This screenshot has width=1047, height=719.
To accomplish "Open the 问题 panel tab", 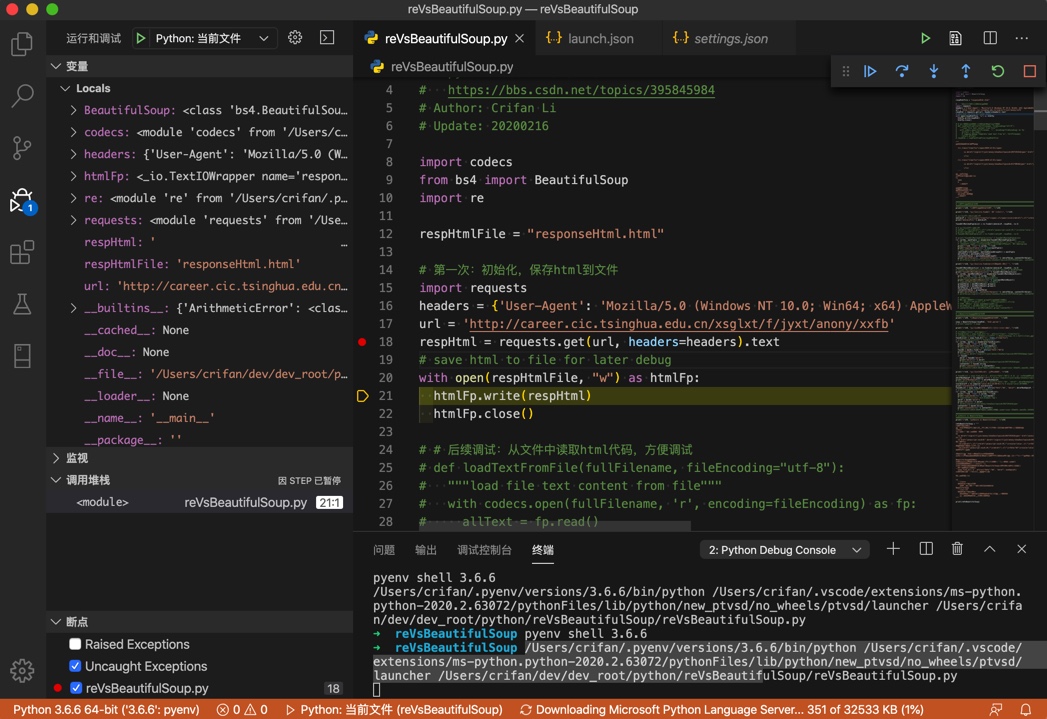I will (384, 549).
